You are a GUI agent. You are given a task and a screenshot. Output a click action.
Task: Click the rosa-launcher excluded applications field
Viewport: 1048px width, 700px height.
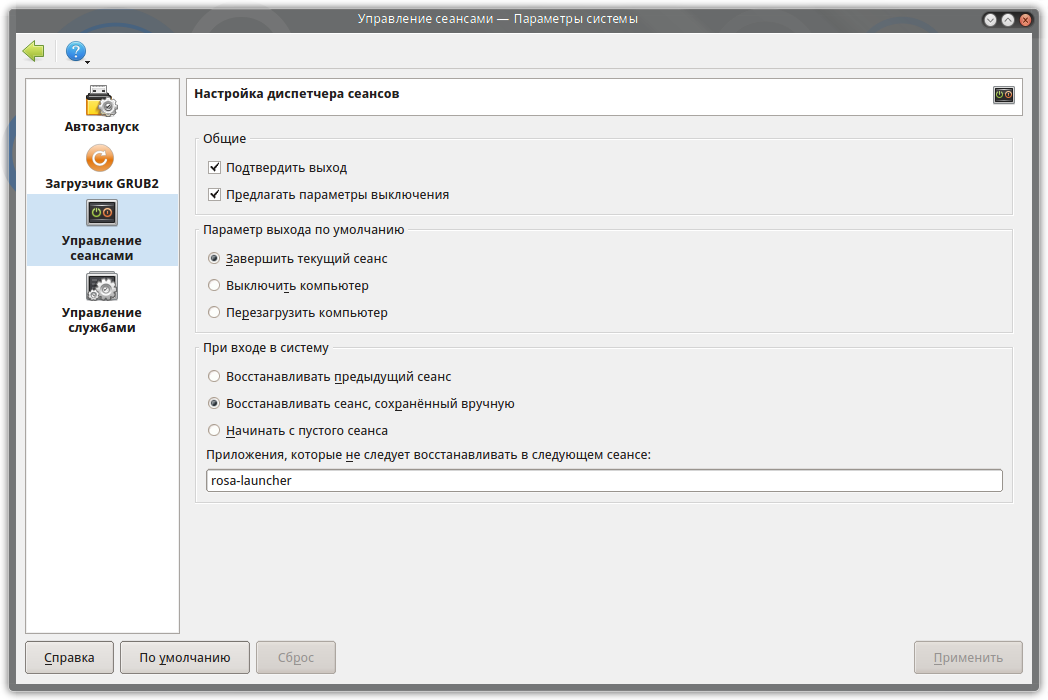[x=603, y=481]
